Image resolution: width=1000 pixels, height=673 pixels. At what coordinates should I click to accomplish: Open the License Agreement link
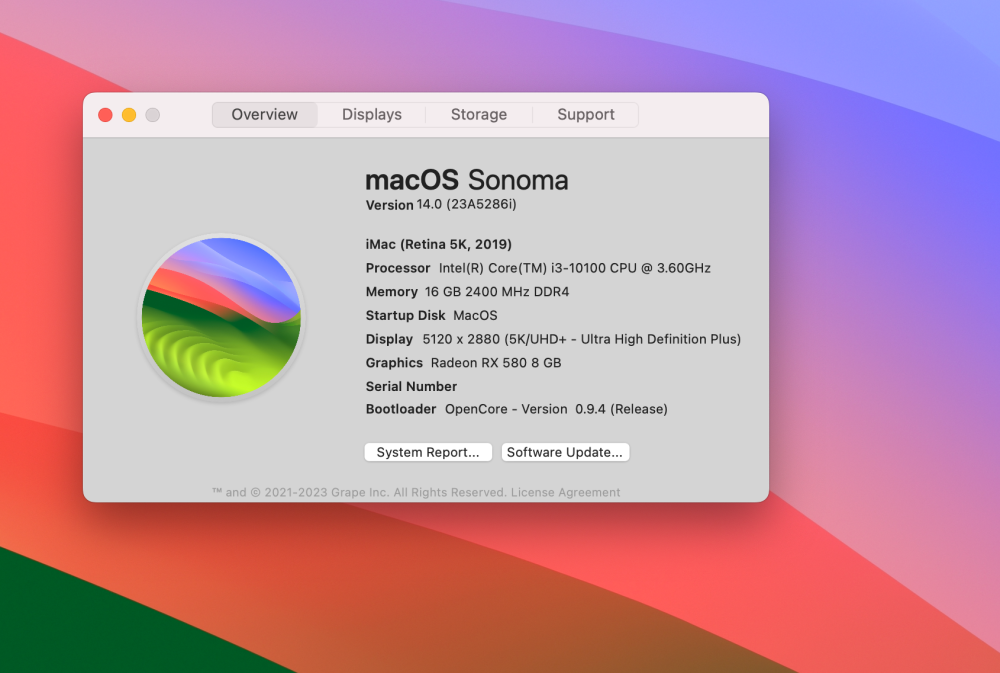point(565,492)
